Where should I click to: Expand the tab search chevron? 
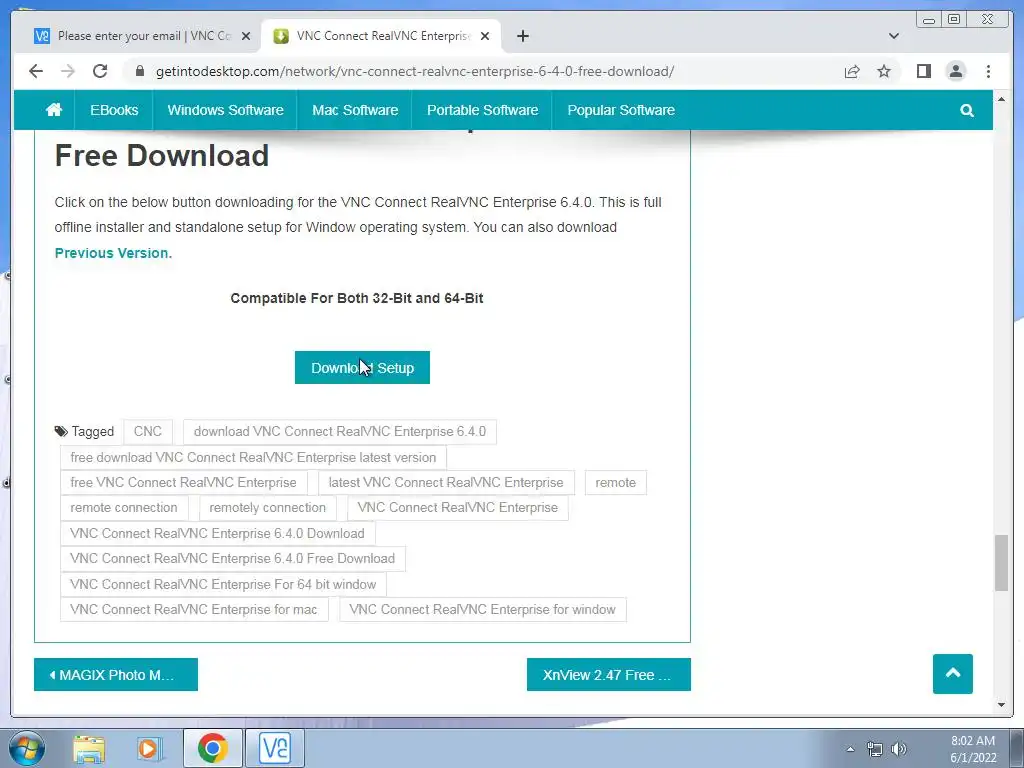893,36
